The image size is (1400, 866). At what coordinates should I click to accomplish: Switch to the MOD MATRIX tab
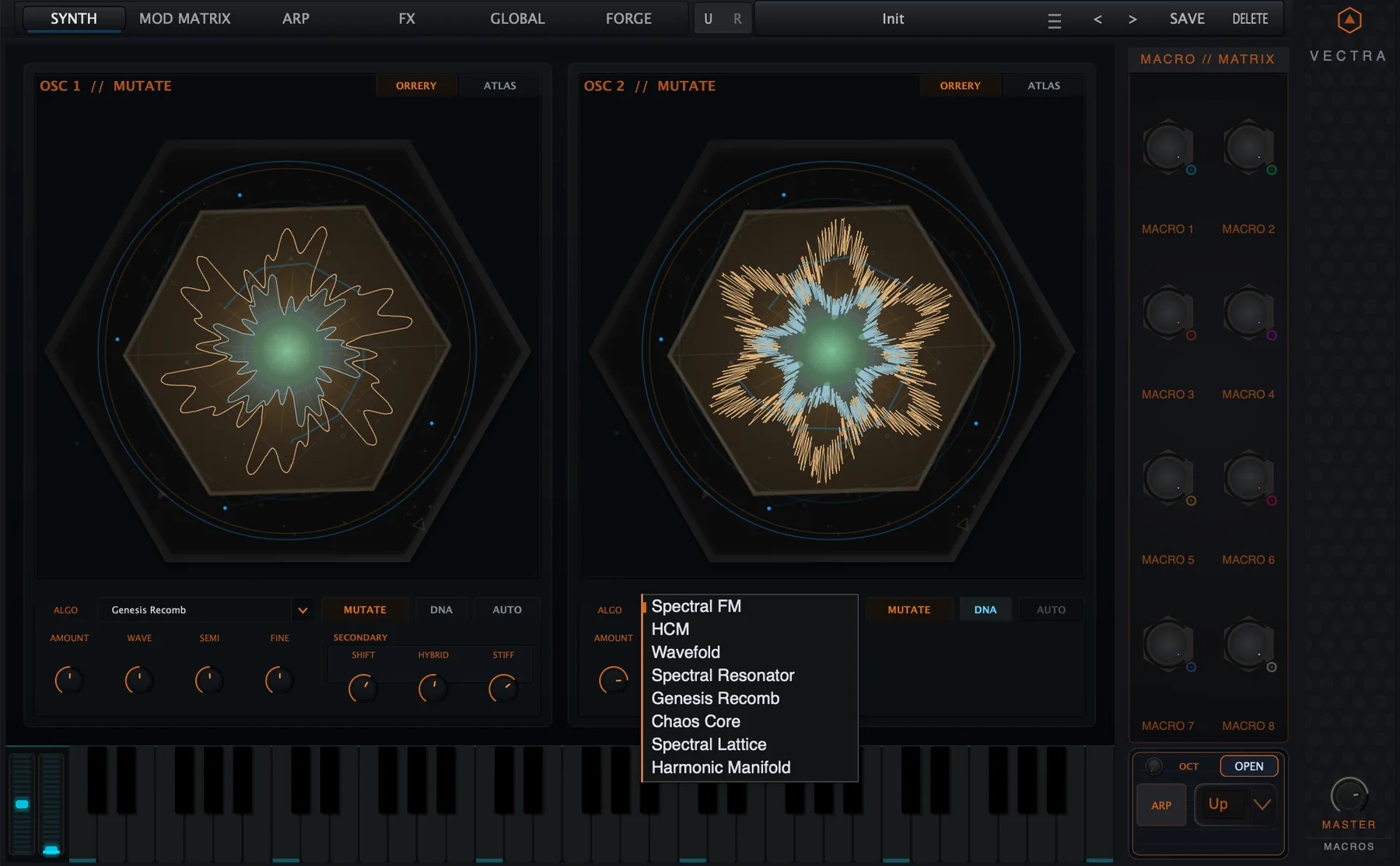[x=185, y=19]
